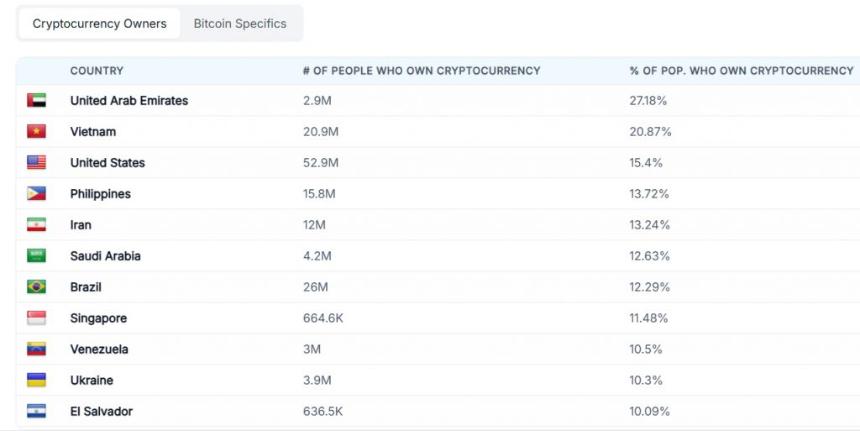The image size is (860, 431).
Task: Select the United States 52.9M owners cell
Action: point(321,163)
